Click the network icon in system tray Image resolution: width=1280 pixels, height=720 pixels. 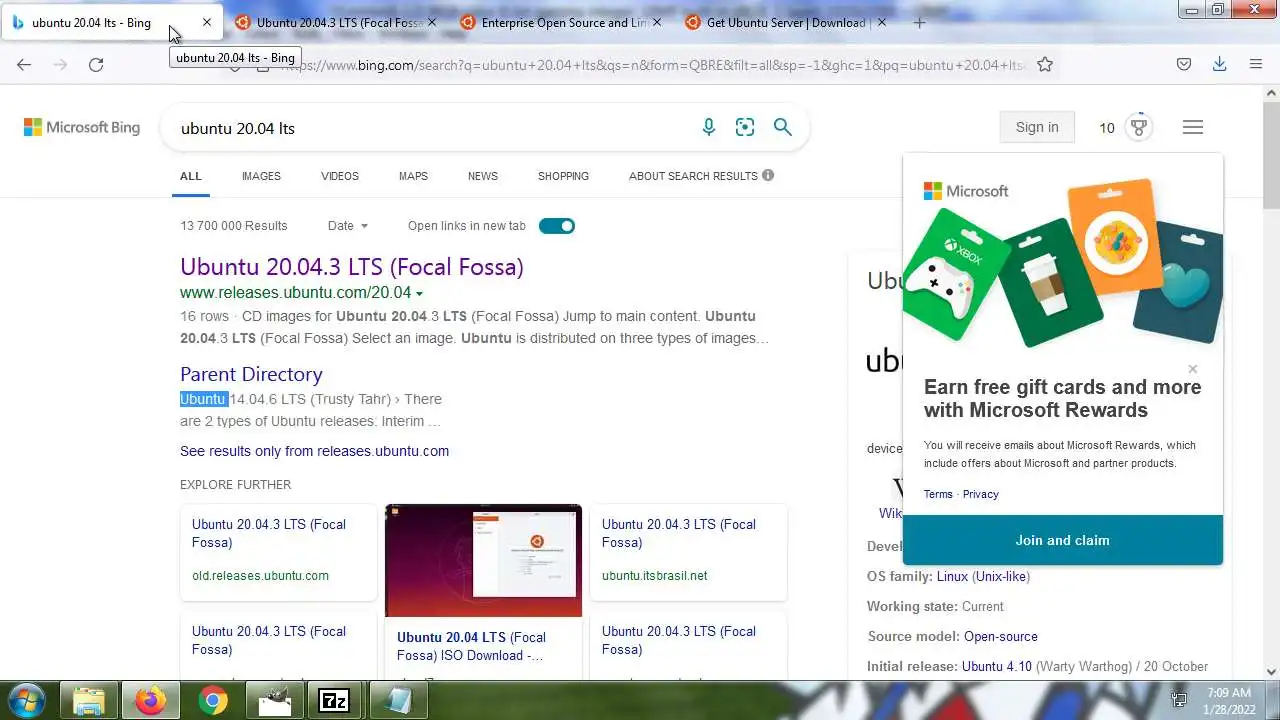point(1179,700)
